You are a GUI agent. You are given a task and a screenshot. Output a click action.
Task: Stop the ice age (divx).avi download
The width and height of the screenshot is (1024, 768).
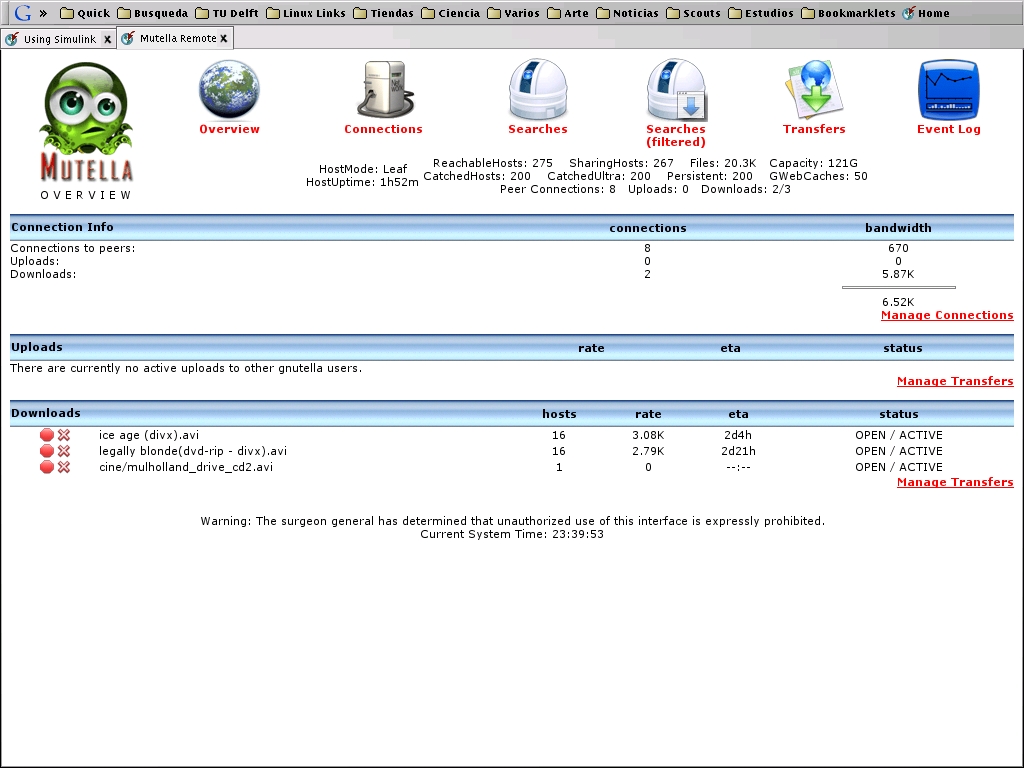pyautogui.click(x=46, y=435)
